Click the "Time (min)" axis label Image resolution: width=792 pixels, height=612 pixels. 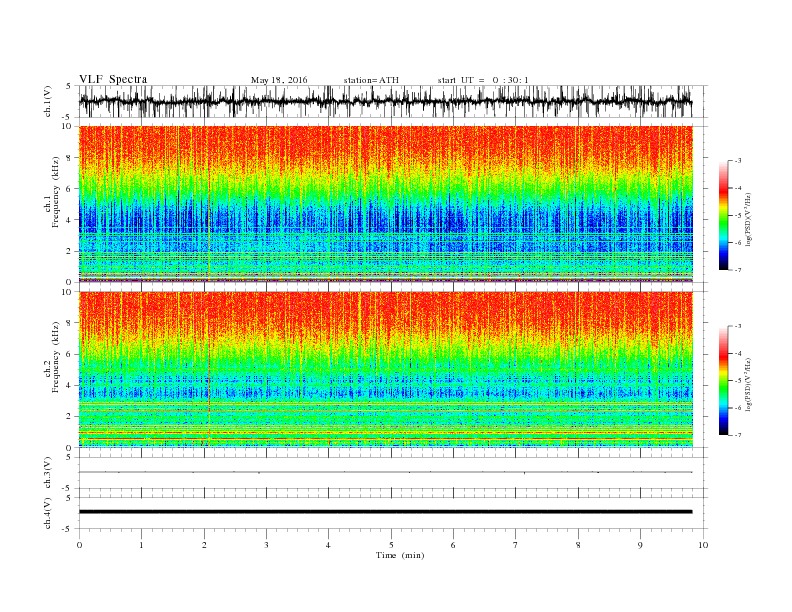point(400,555)
